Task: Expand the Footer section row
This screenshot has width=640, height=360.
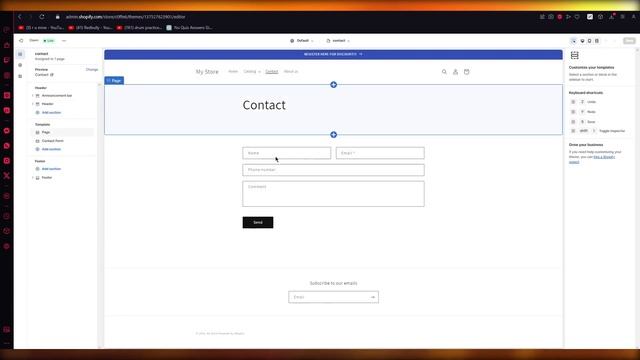Action: tap(33, 178)
